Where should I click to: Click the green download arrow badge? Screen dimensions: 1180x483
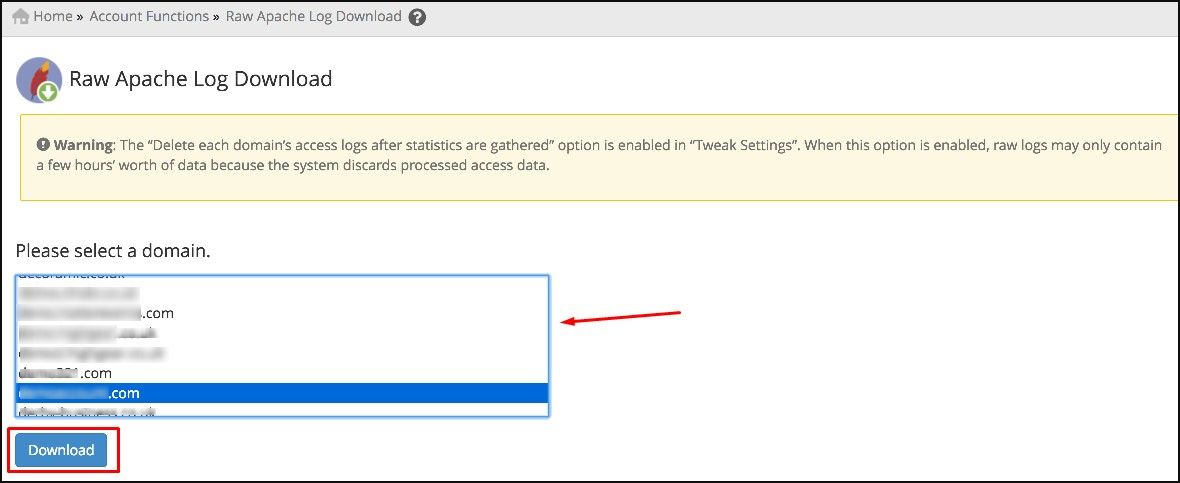click(x=49, y=93)
